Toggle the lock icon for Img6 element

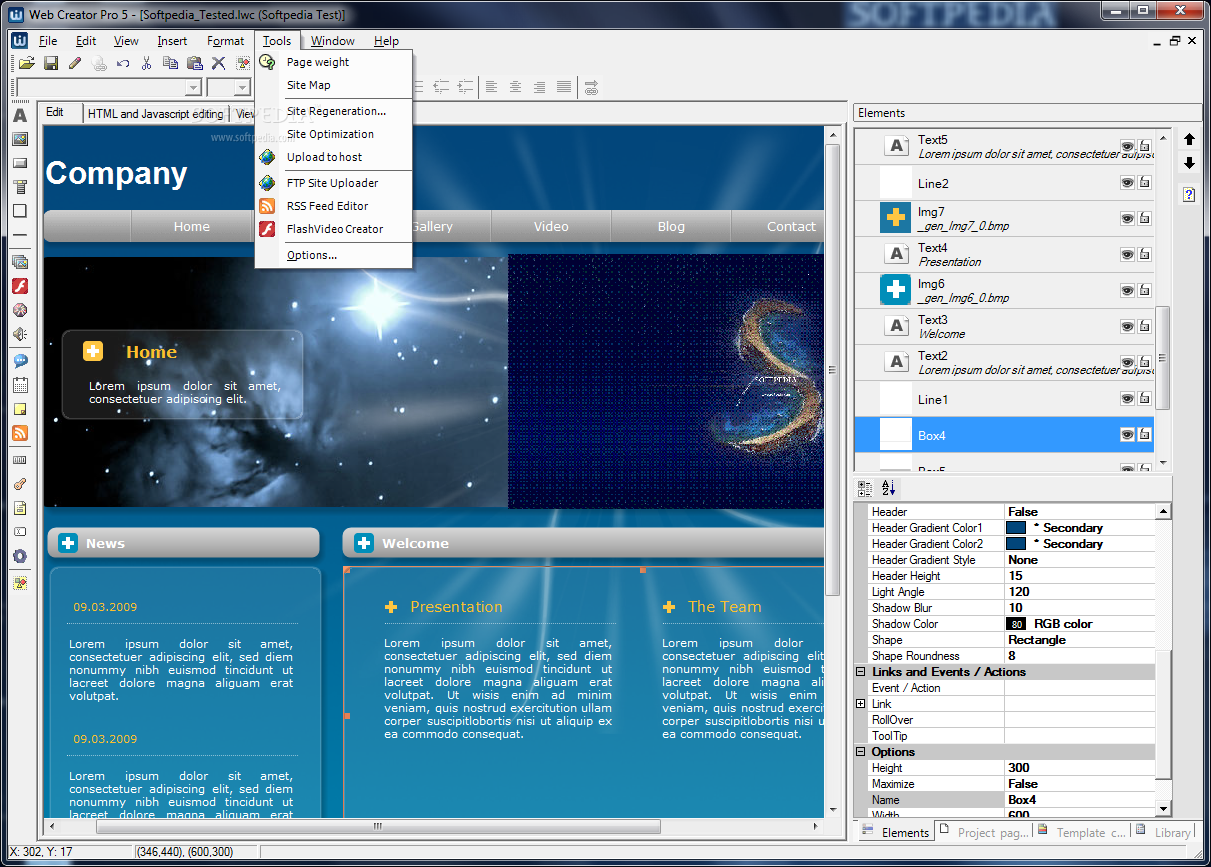click(x=1144, y=291)
